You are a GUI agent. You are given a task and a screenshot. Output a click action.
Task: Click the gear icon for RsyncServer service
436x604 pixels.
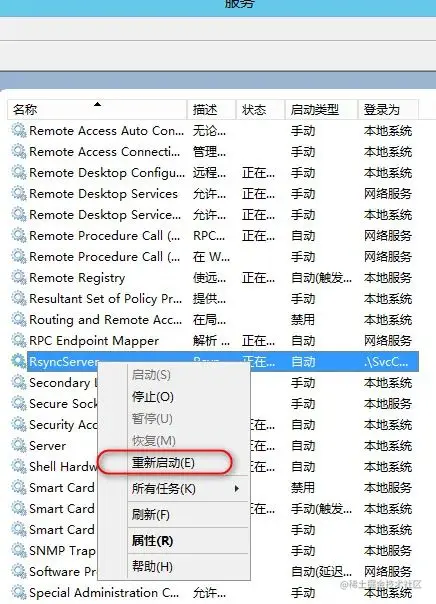click(x=18, y=361)
